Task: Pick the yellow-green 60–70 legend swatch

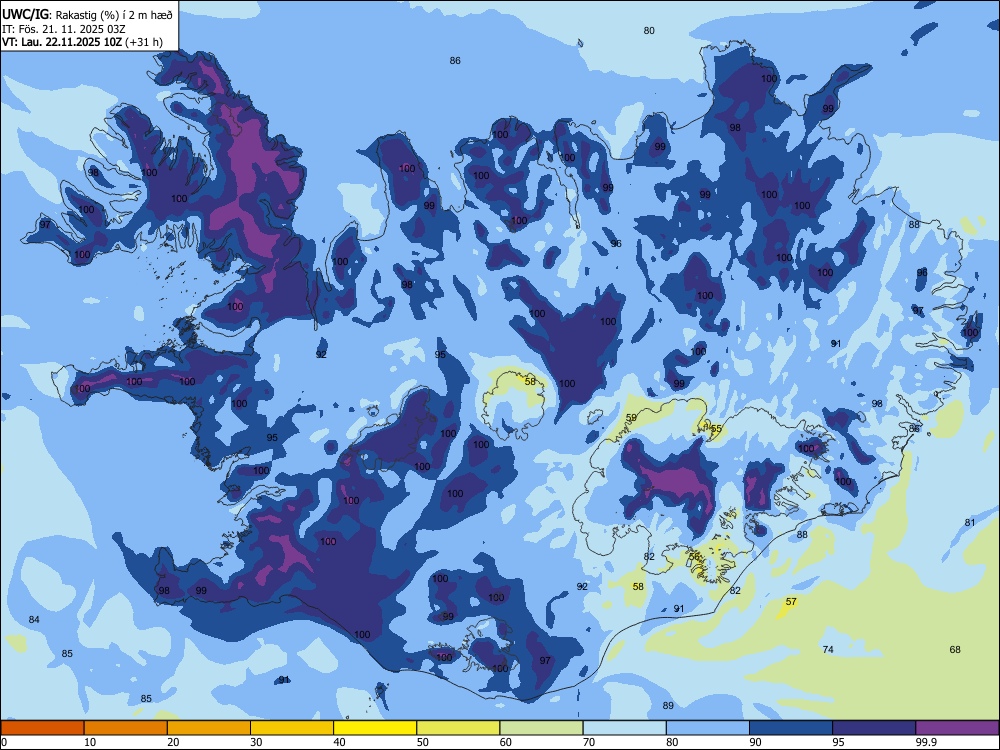Action: (x=541, y=728)
